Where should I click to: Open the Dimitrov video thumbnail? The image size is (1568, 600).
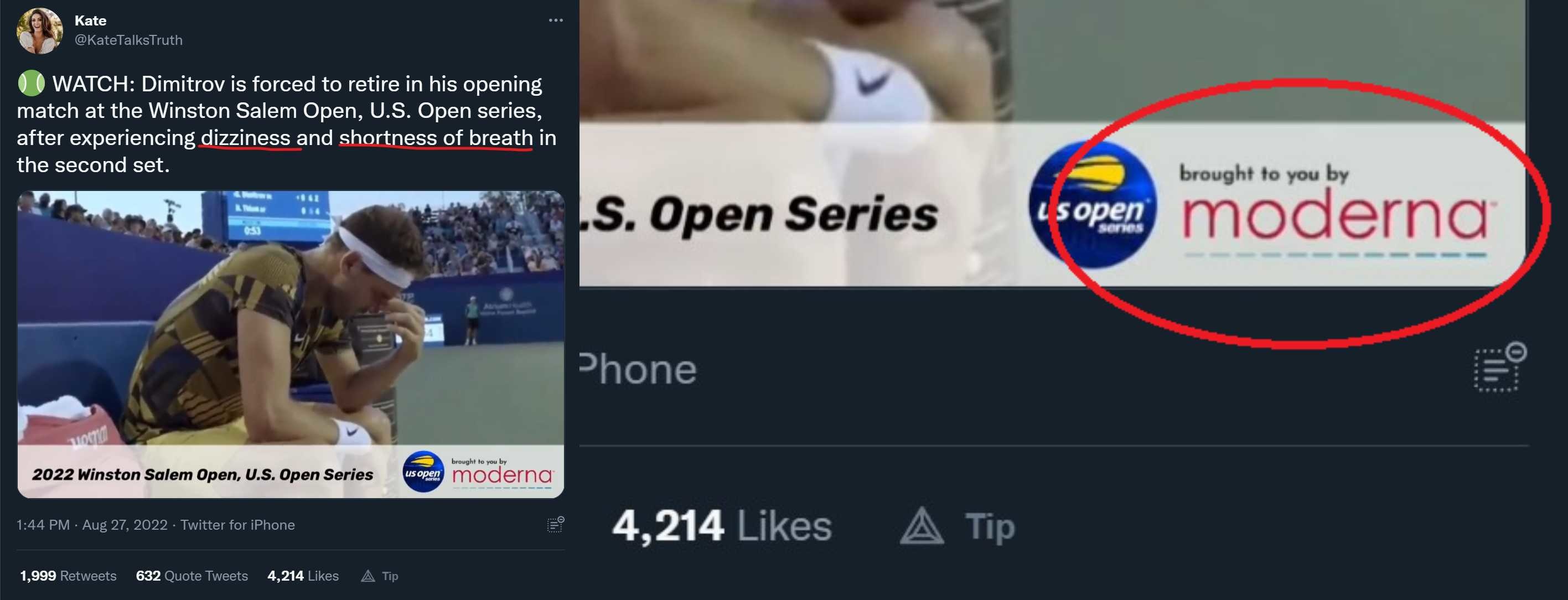pos(291,344)
